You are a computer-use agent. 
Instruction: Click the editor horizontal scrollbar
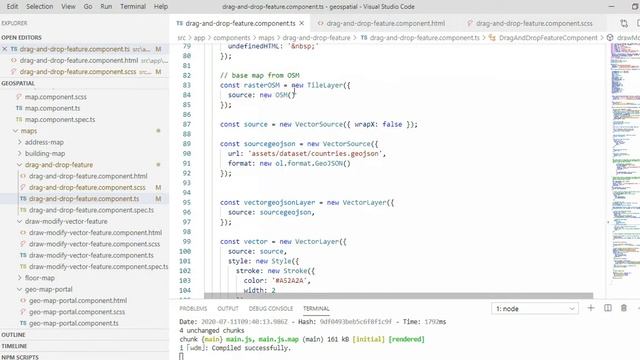(398, 296)
